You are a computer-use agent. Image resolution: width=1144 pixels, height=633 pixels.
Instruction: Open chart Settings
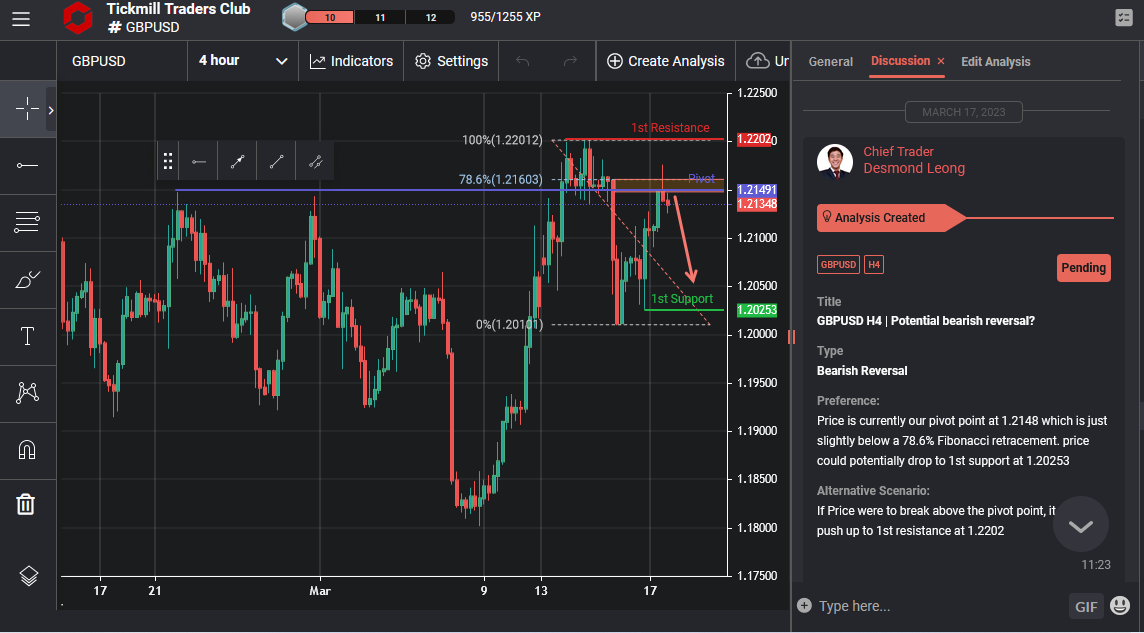(x=451, y=61)
